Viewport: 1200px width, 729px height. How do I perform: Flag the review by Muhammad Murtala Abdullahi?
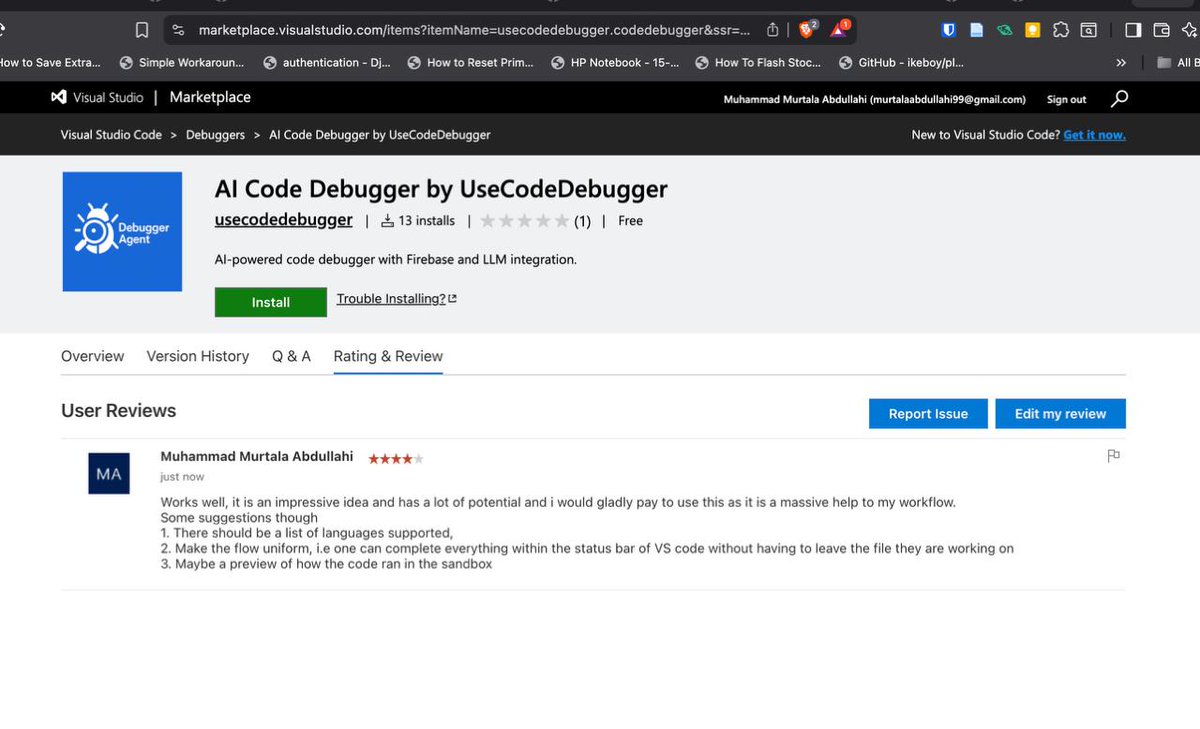pos(1113,456)
